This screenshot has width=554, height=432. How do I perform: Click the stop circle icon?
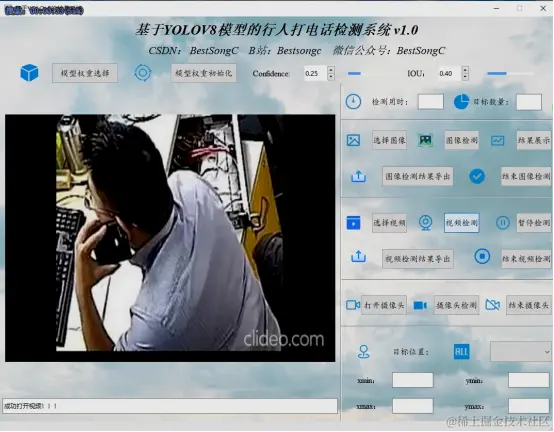pyautogui.click(x=482, y=256)
